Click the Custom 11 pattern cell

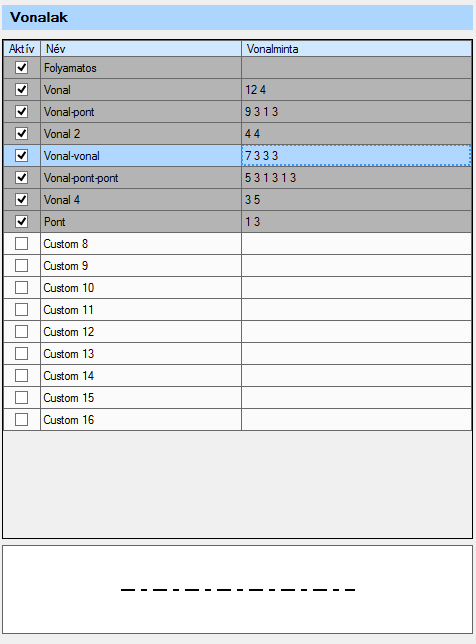click(x=356, y=310)
